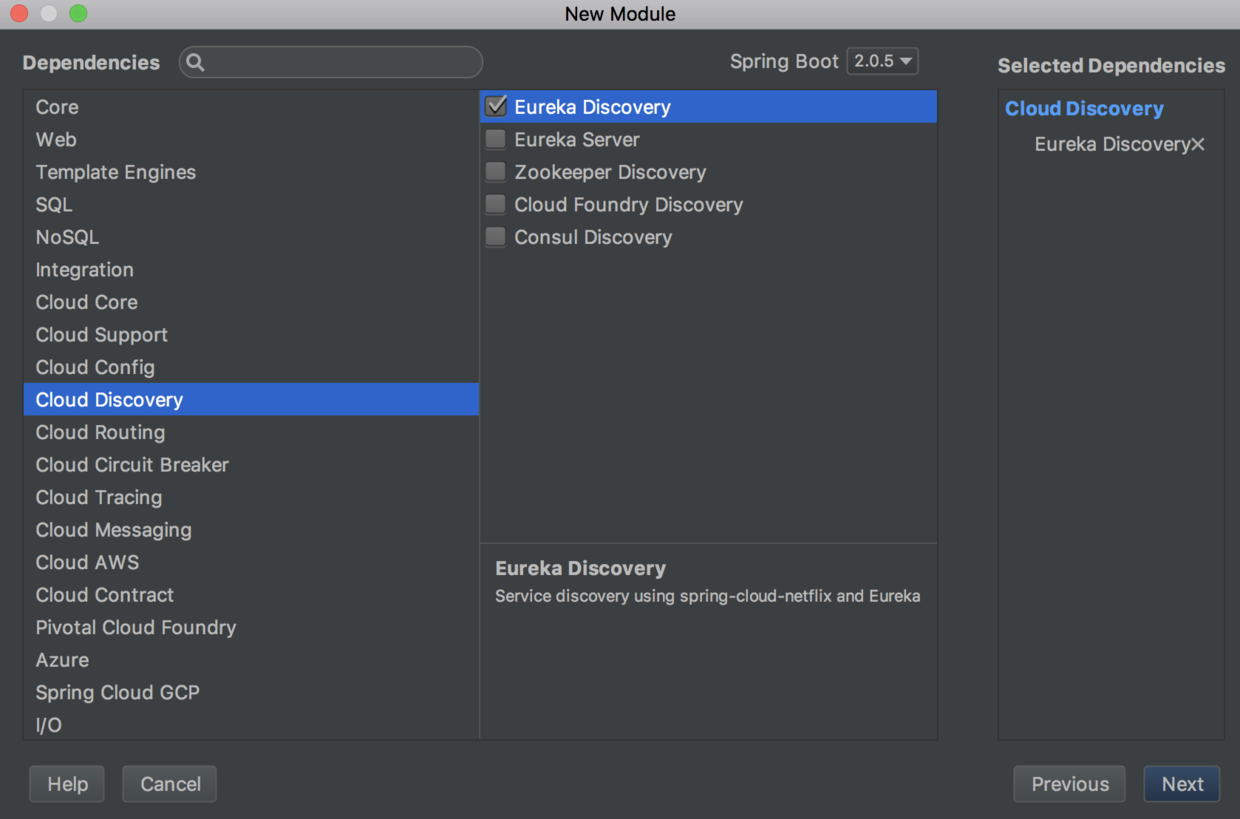
Task: Open the Integration category
Action: pyautogui.click(x=251, y=269)
